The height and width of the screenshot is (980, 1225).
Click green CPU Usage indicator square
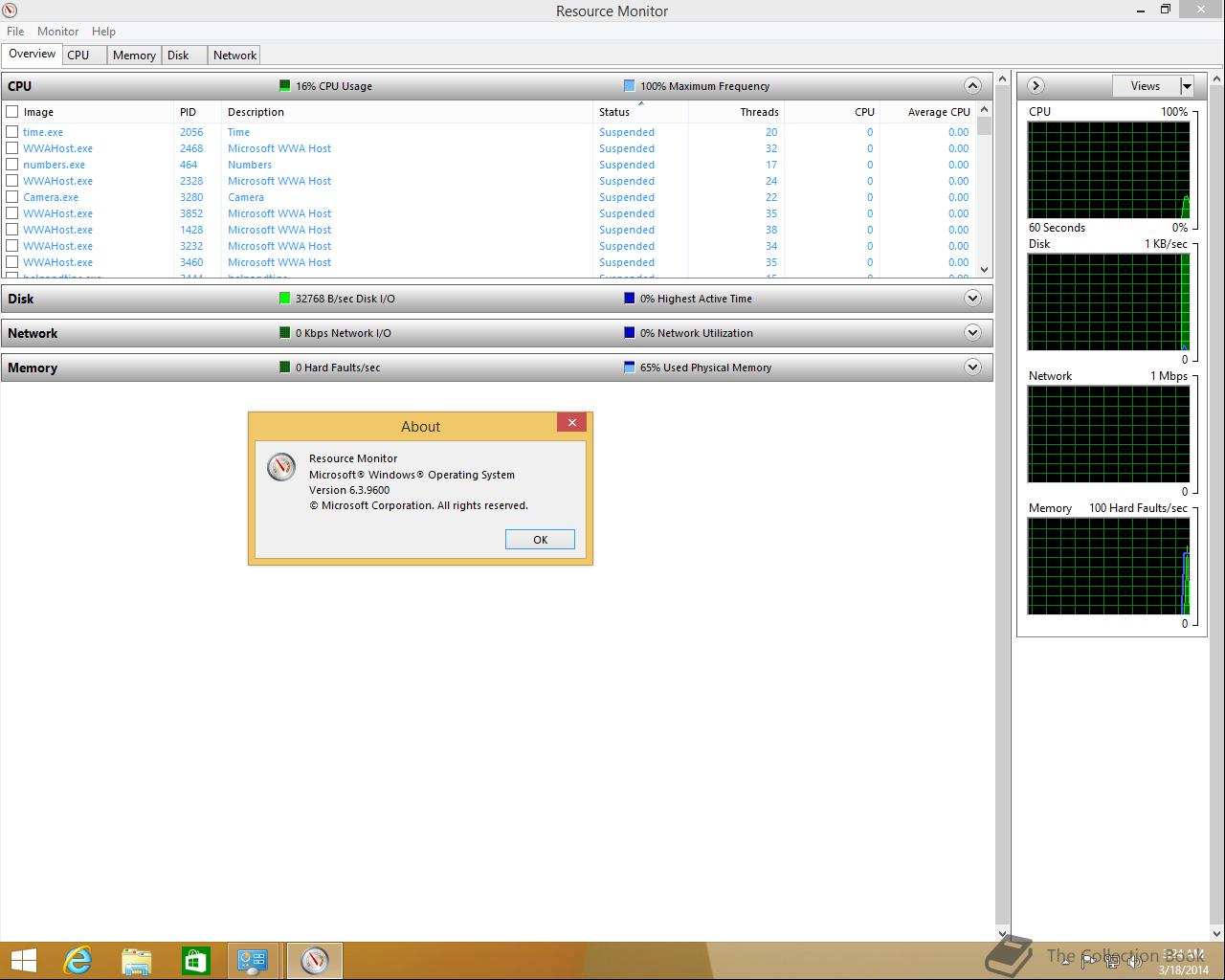pyautogui.click(x=284, y=86)
